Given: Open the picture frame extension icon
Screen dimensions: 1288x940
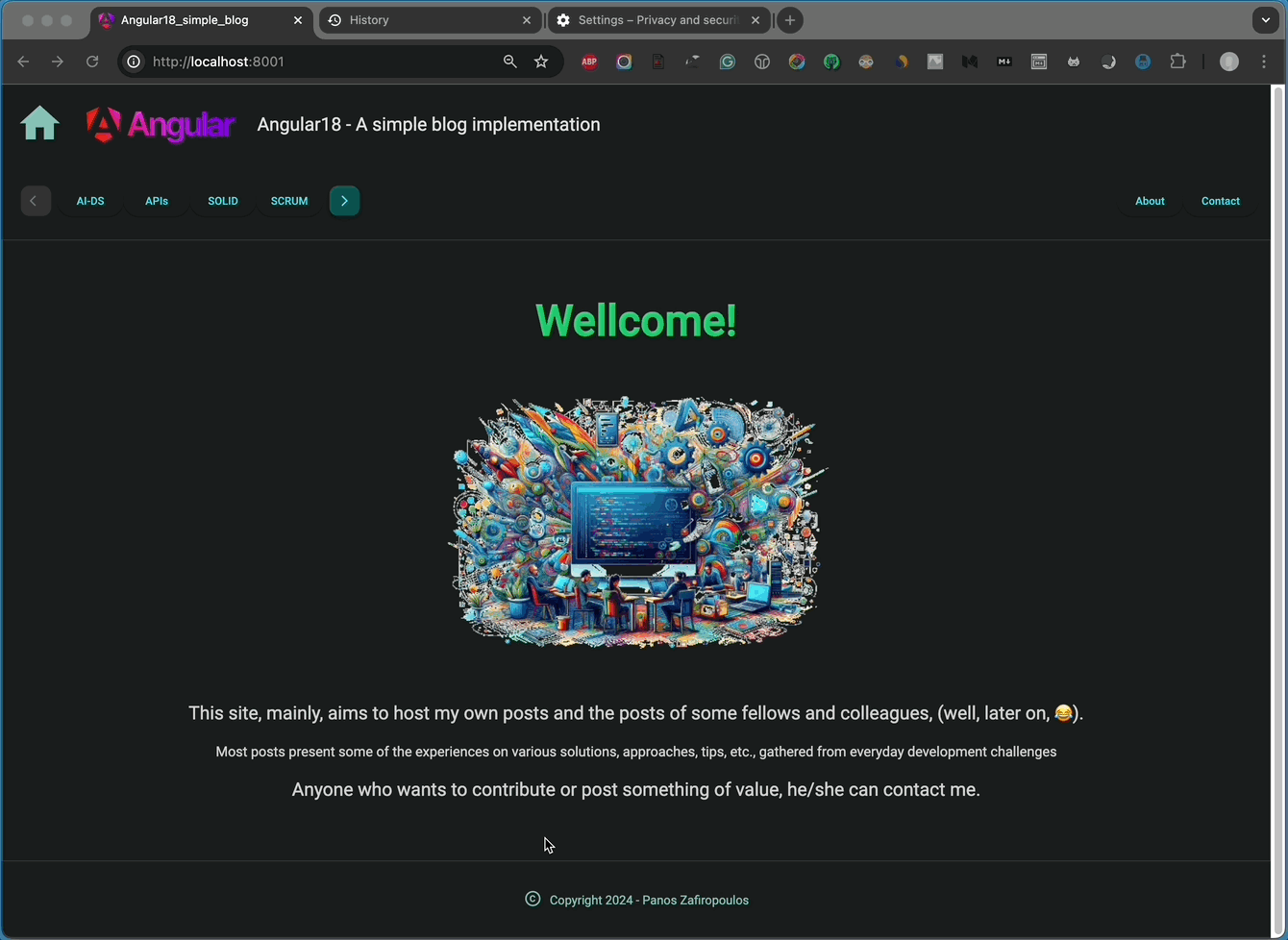Looking at the screenshot, I should (935, 62).
